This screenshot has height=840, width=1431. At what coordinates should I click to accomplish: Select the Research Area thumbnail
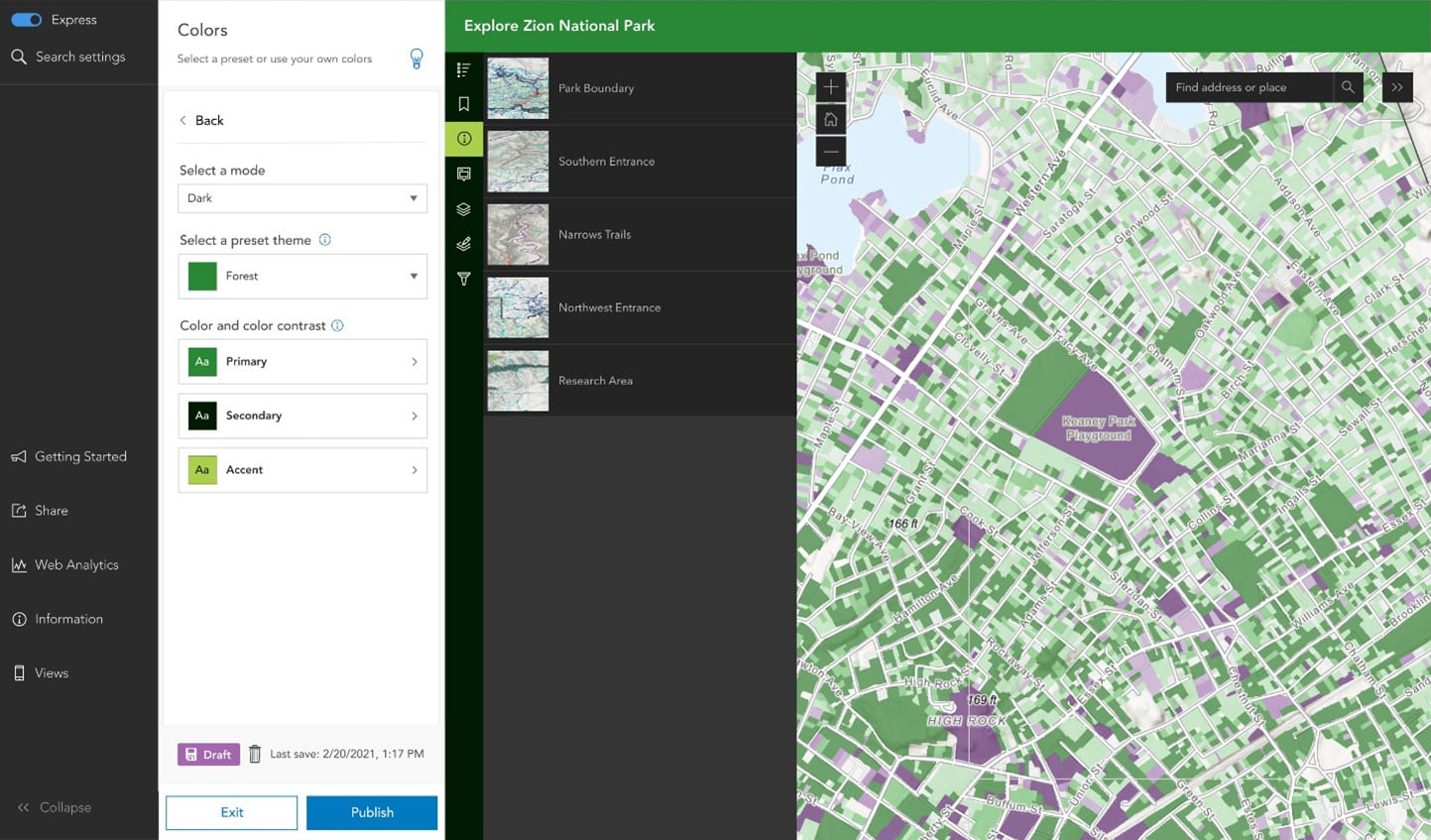pos(518,381)
